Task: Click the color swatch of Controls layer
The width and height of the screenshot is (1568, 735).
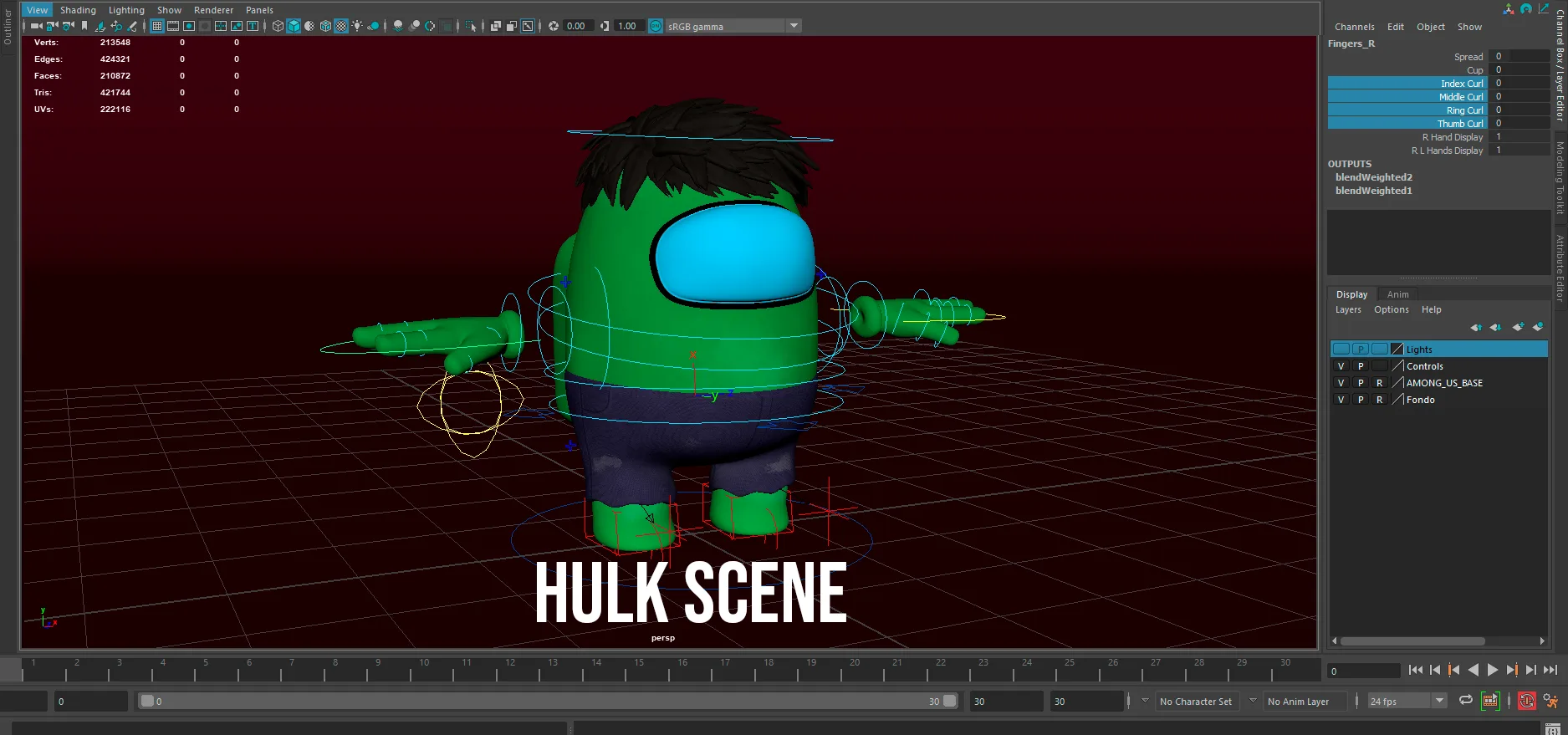Action: 1397,366
